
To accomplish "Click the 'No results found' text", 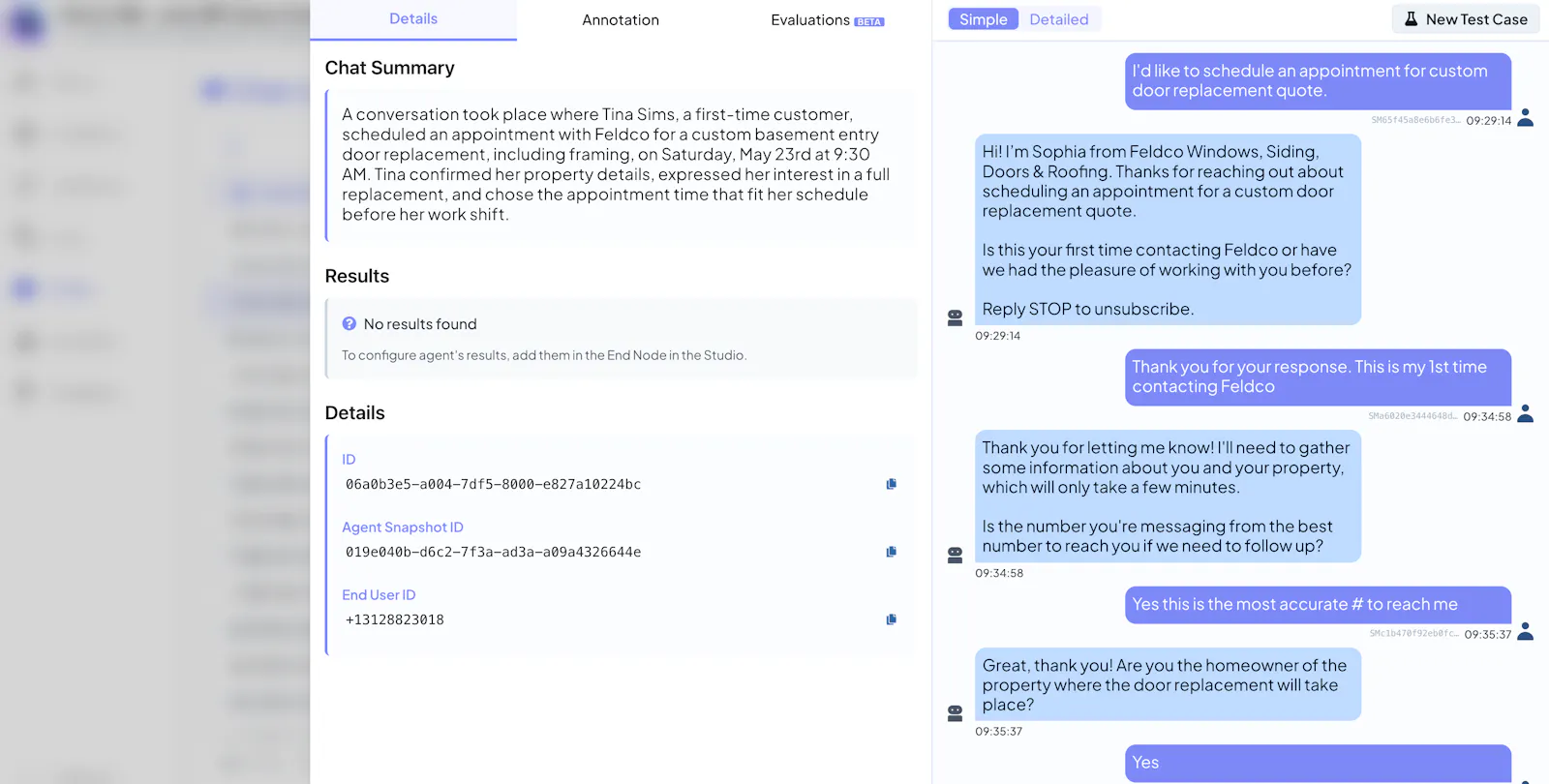I will click(420, 324).
